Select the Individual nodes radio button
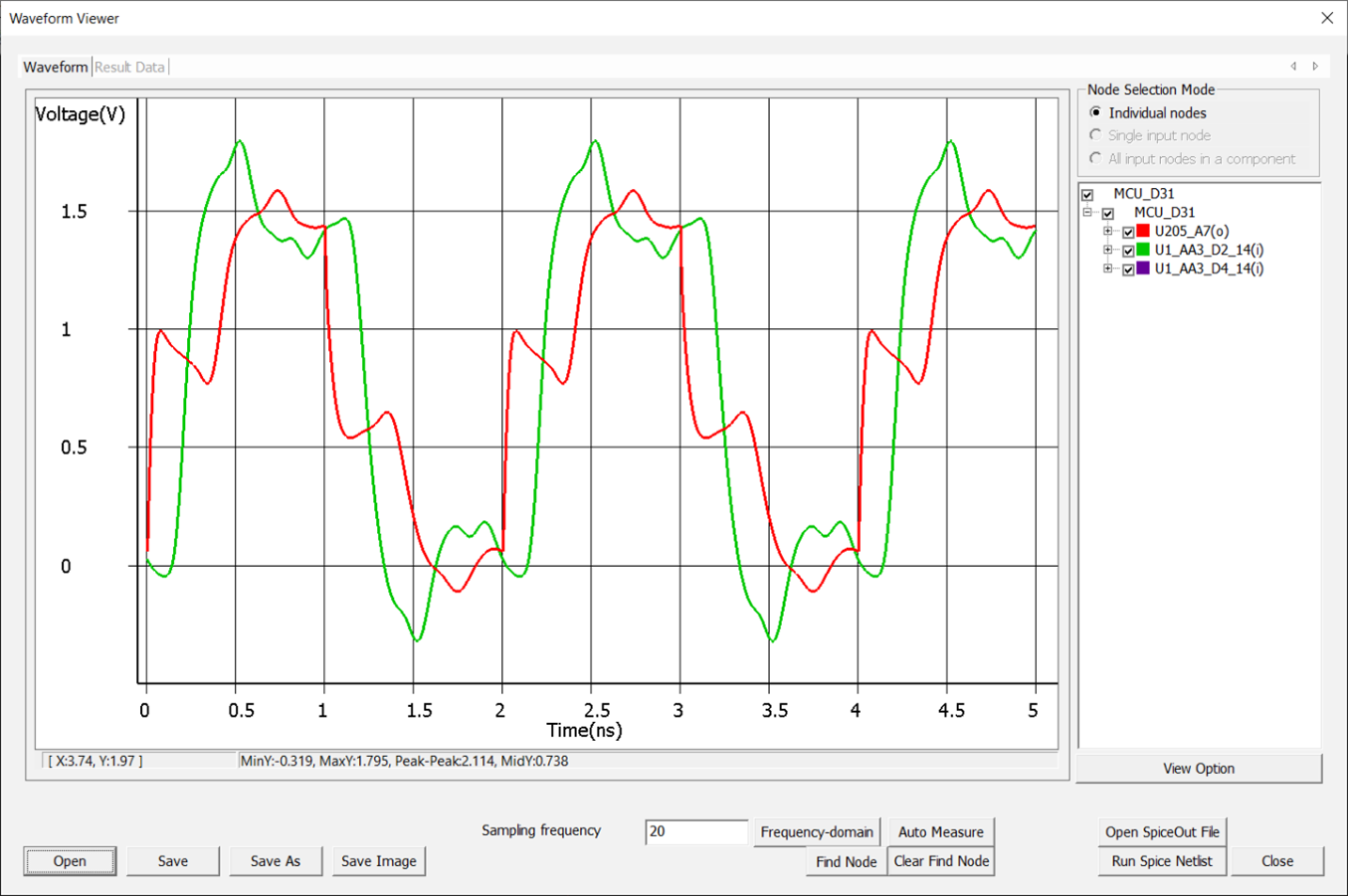 (x=1096, y=113)
